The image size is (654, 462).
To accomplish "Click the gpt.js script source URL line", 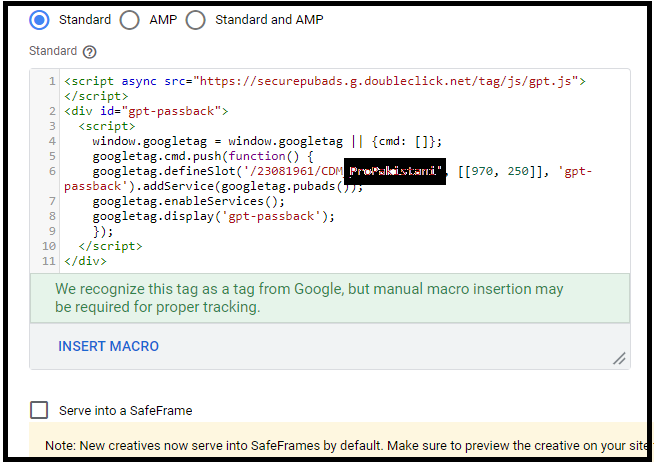I will pos(325,81).
